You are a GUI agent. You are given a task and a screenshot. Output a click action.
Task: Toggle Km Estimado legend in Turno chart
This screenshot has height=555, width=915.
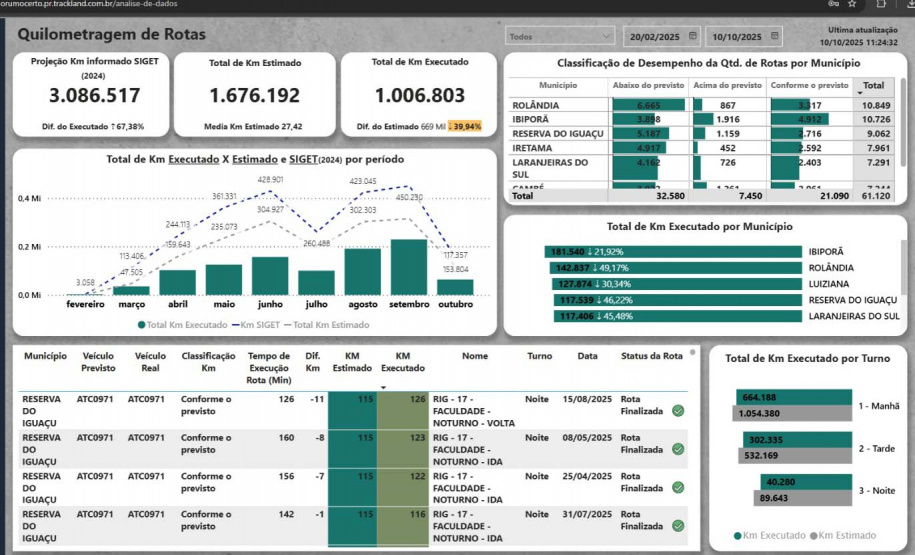[x=840, y=536]
